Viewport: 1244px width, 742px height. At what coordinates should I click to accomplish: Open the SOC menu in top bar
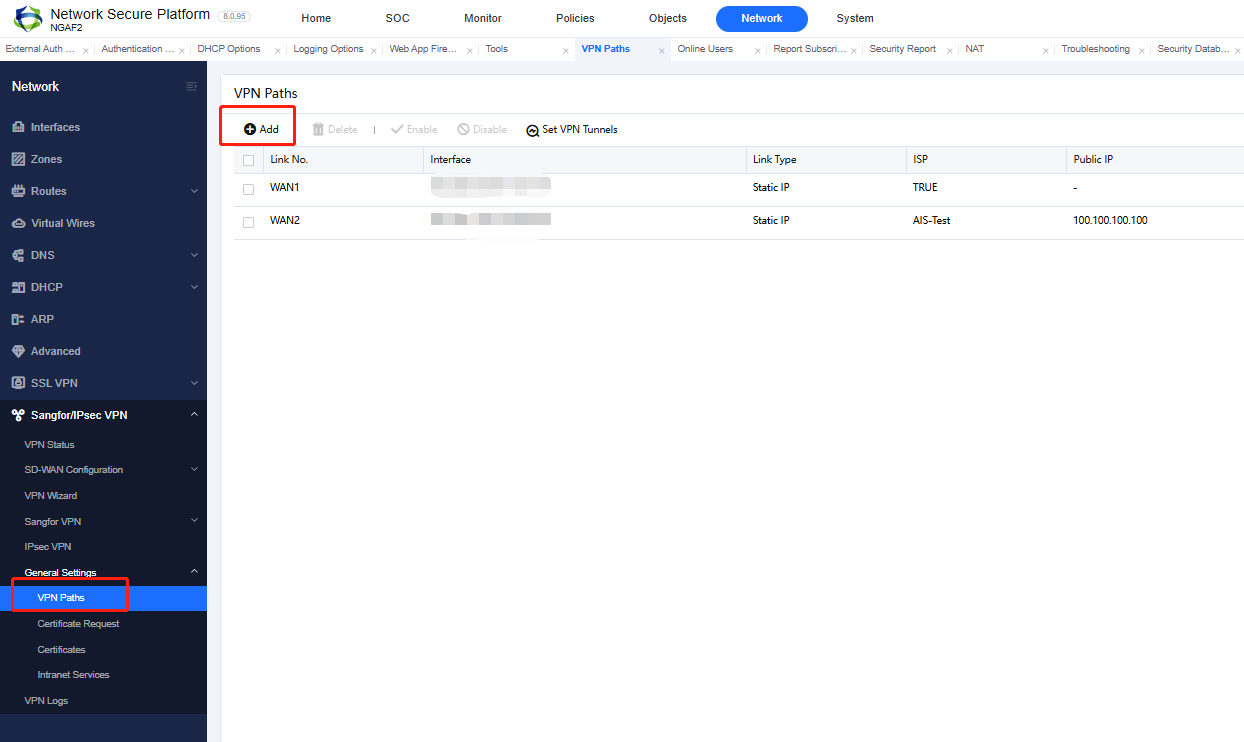(x=397, y=18)
